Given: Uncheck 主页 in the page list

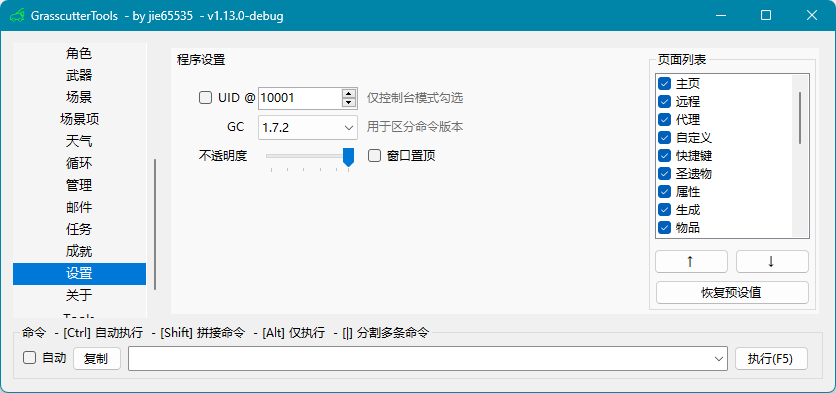Looking at the screenshot, I should 664,84.
